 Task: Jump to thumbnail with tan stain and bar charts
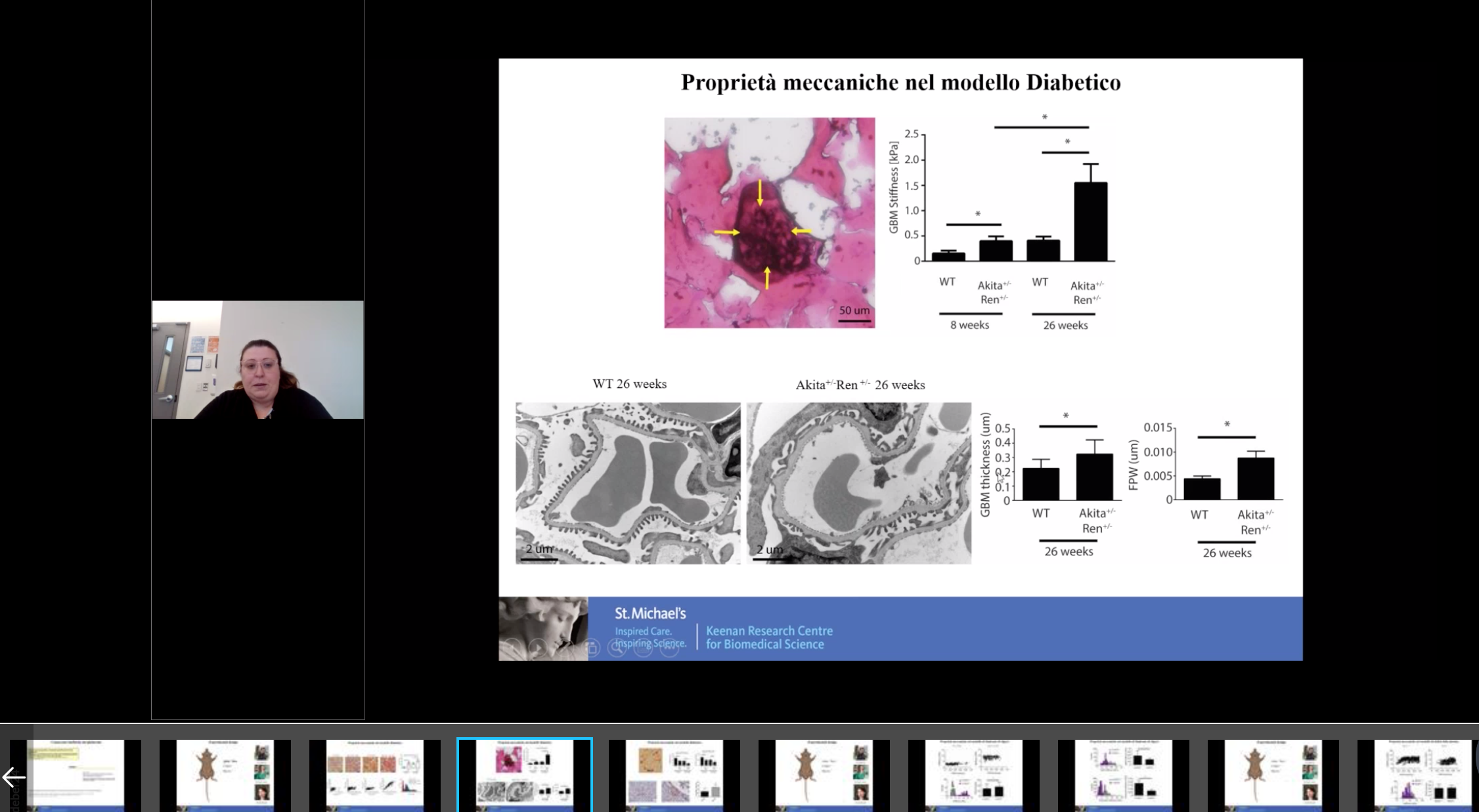pyautogui.click(x=674, y=775)
